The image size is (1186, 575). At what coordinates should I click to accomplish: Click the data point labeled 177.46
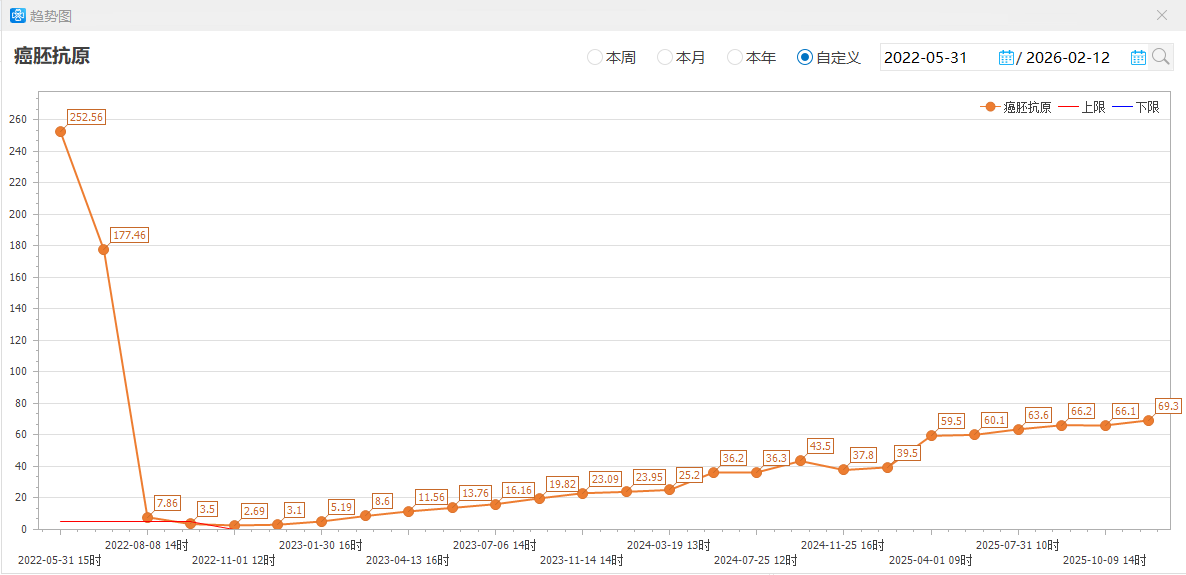[103, 249]
